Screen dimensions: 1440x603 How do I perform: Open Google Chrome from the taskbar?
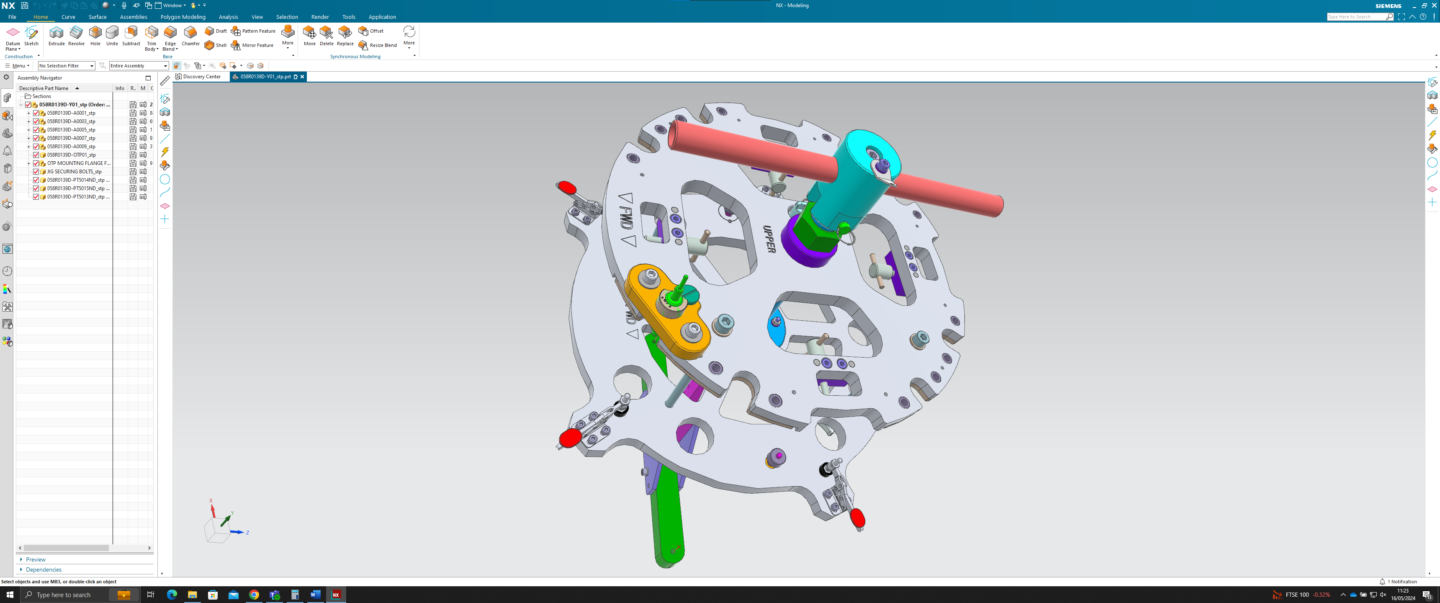tap(254, 595)
